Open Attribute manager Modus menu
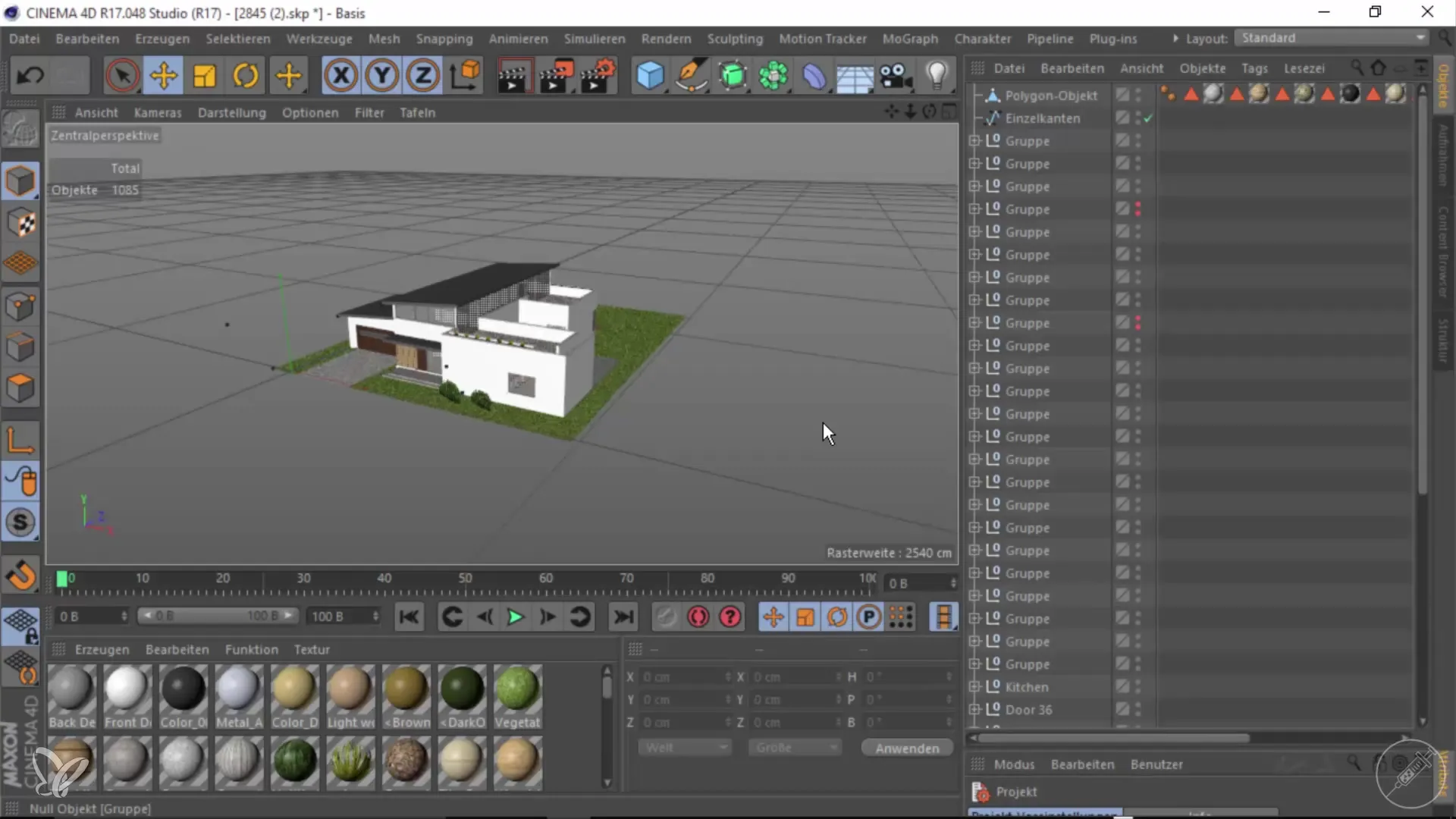 tap(1014, 764)
